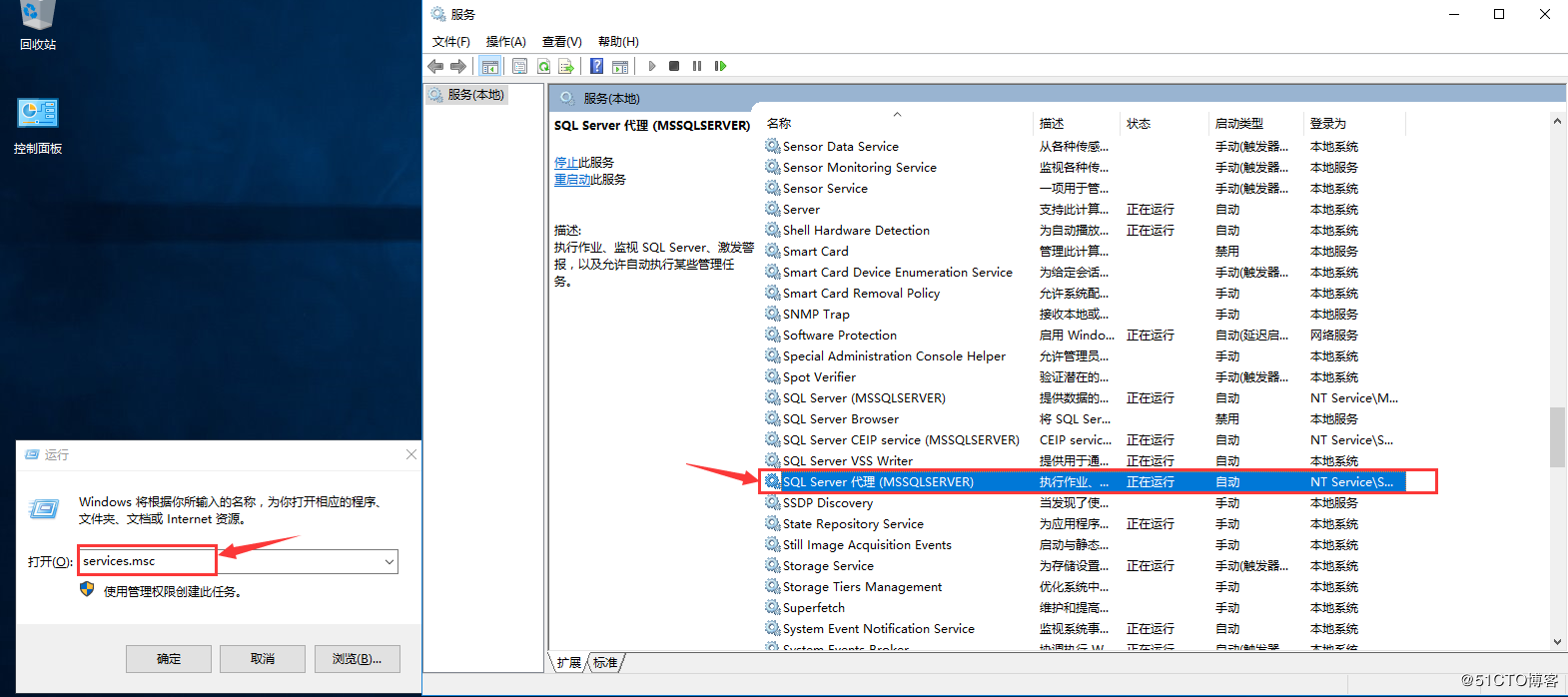Click the vertical scrollbar thumb in services list
Image resolution: width=1568 pixels, height=697 pixels.
point(1557,436)
